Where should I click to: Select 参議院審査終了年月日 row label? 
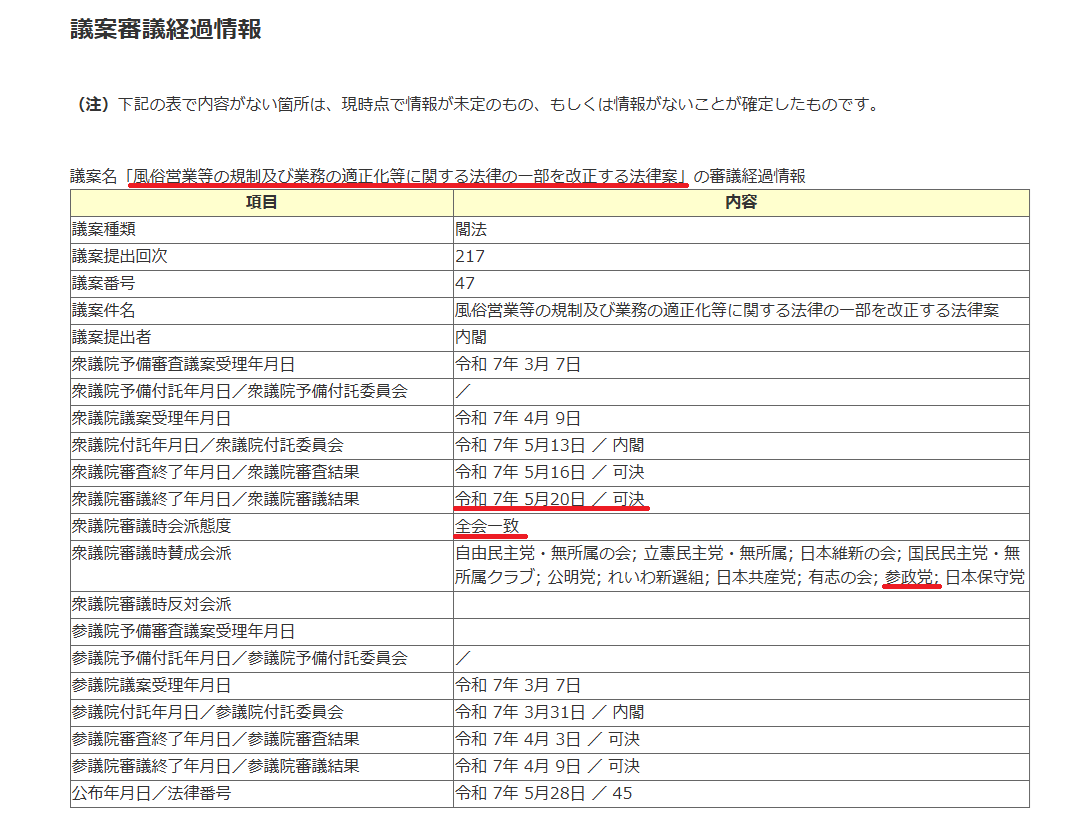(x=216, y=740)
